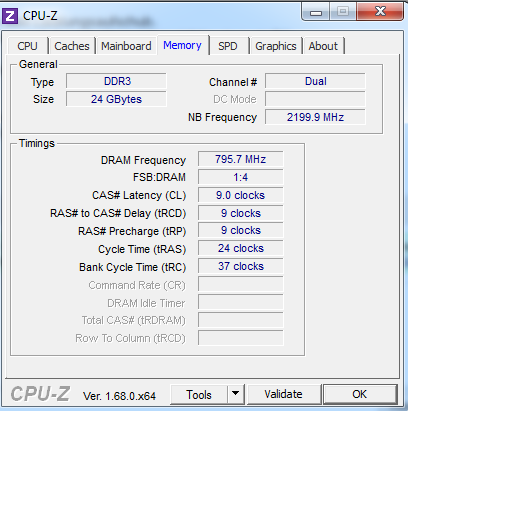This screenshot has height=514, width=510.
Task: View the Graphics tab
Action: [x=276, y=46]
